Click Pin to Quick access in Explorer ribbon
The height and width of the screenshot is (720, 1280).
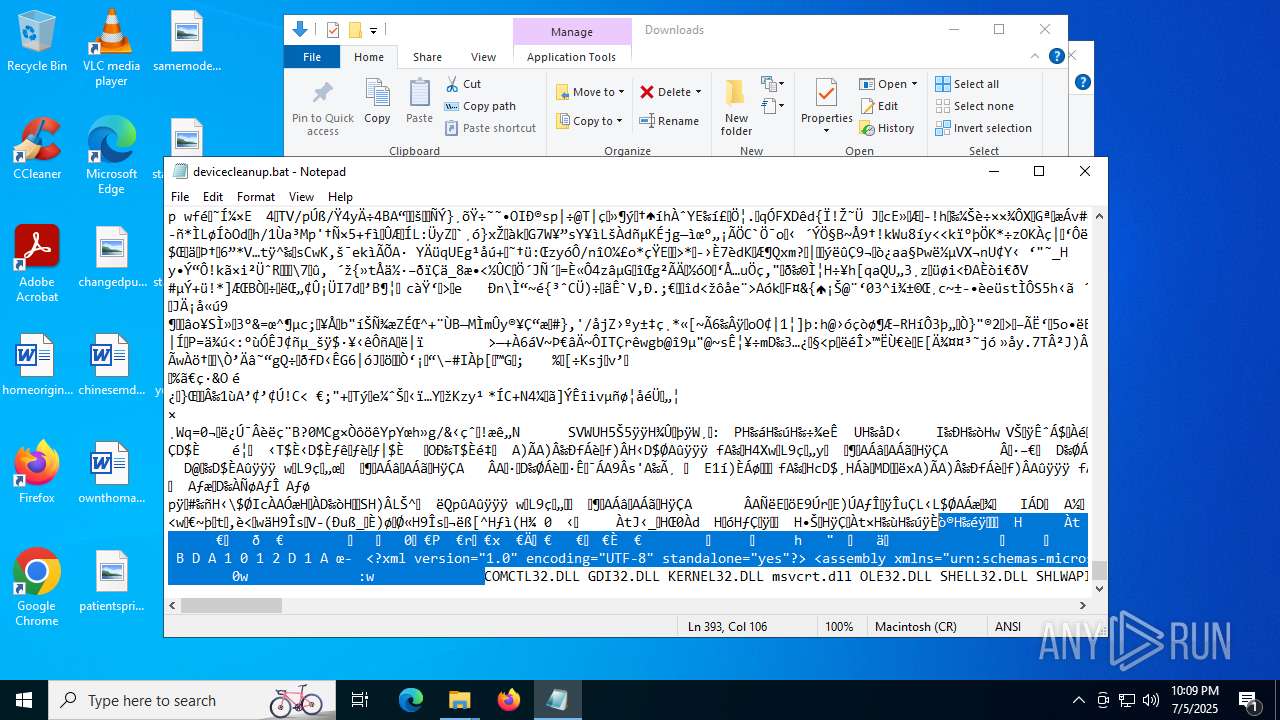[x=322, y=108]
